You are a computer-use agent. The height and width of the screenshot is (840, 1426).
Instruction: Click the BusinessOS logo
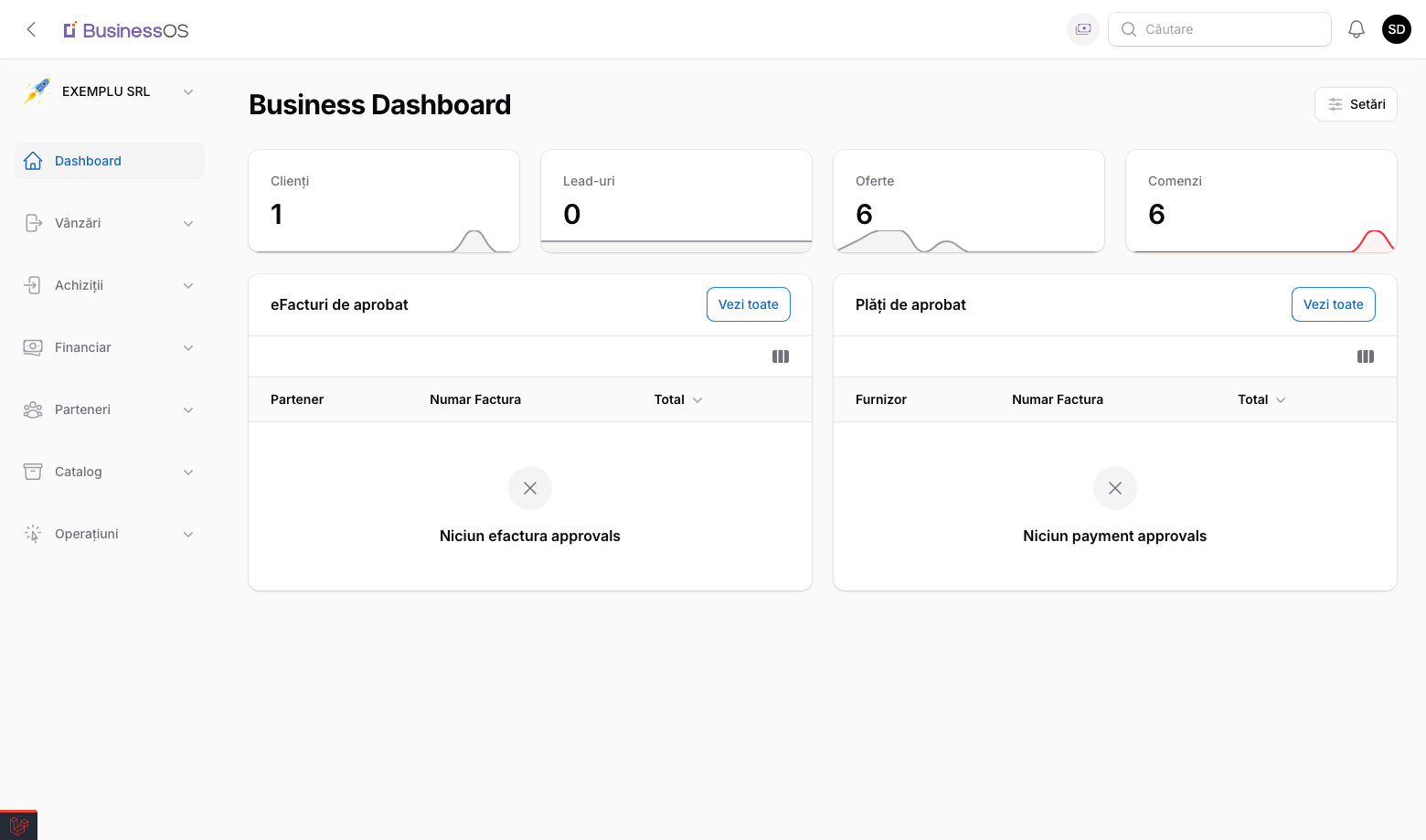(125, 29)
